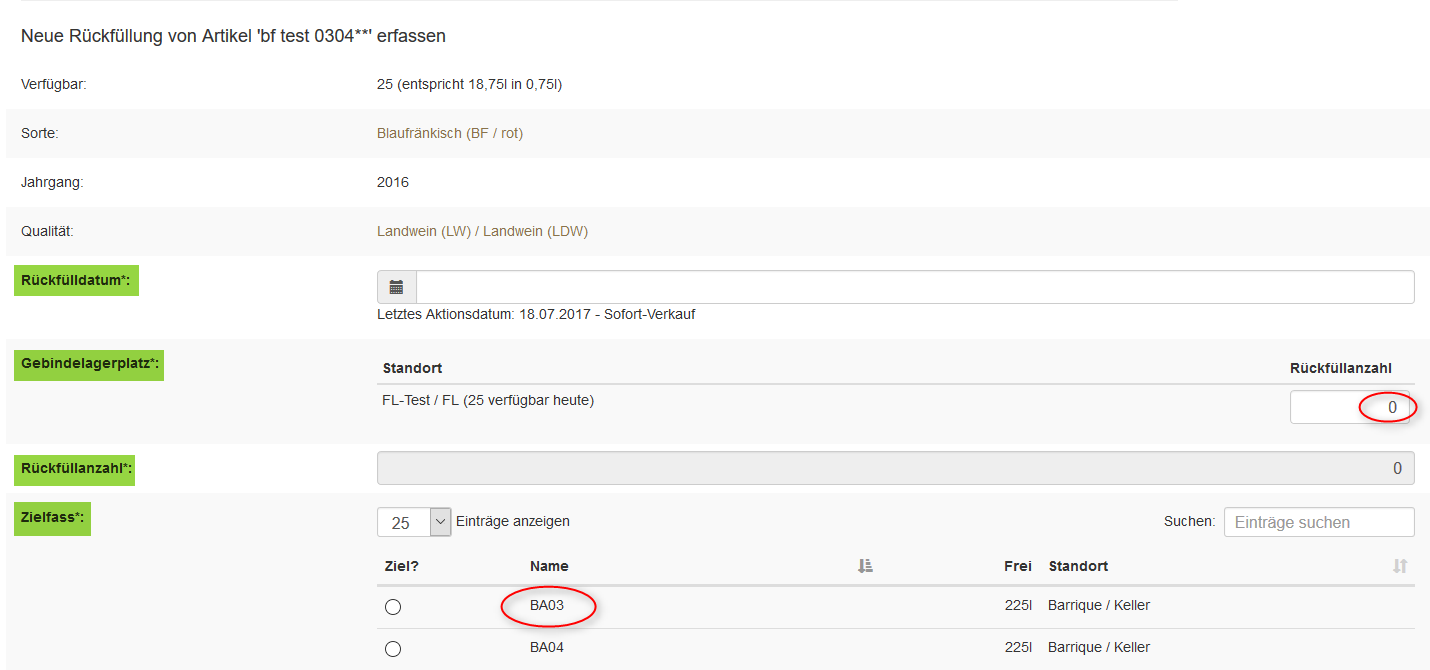
Task: Open the Landwein (LW) / Landwein (LDW) link
Action: point(482,231)
